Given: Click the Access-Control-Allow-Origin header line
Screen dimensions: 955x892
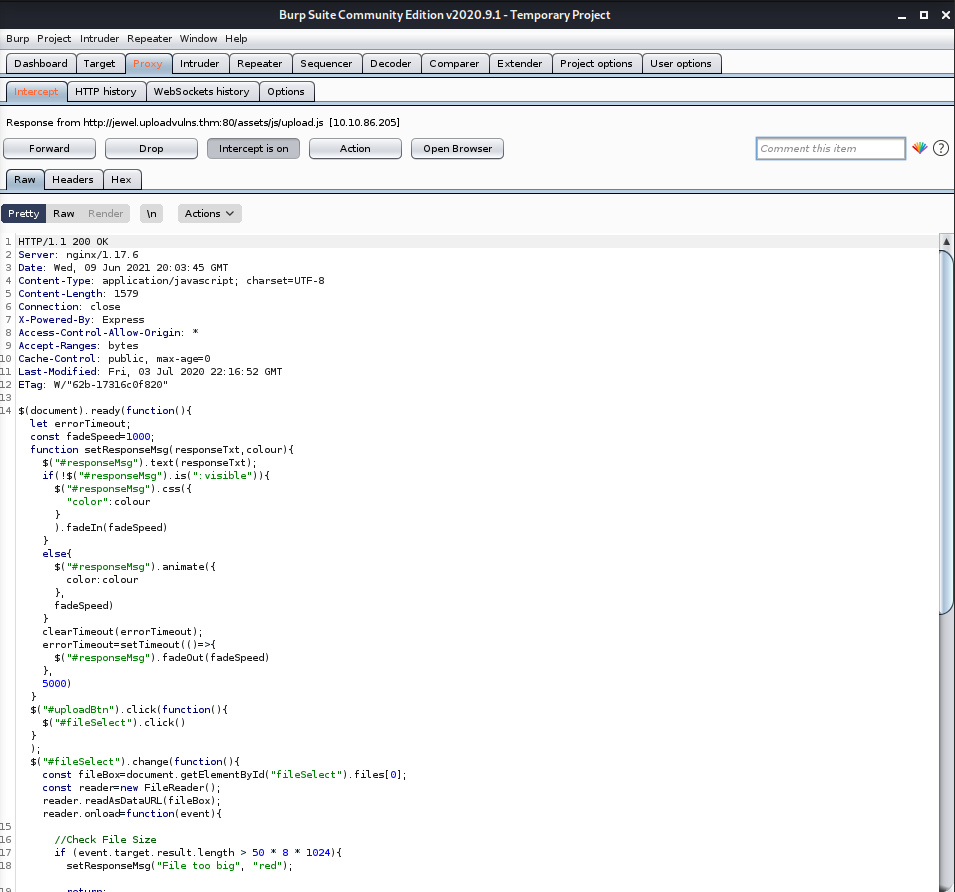Looking at the screenshot, I should (x=108, y=332).
